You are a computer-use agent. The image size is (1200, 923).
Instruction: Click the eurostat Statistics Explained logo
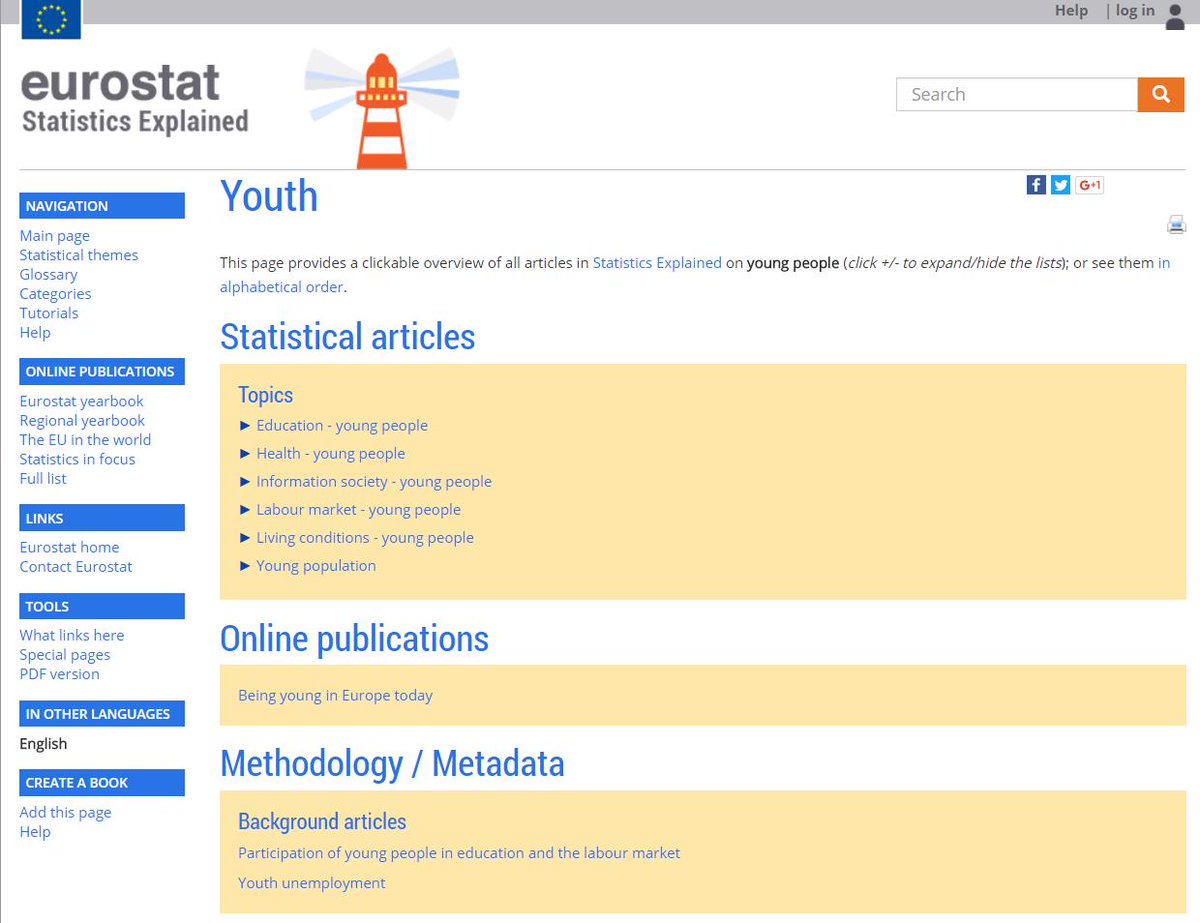tap(134, 99)
